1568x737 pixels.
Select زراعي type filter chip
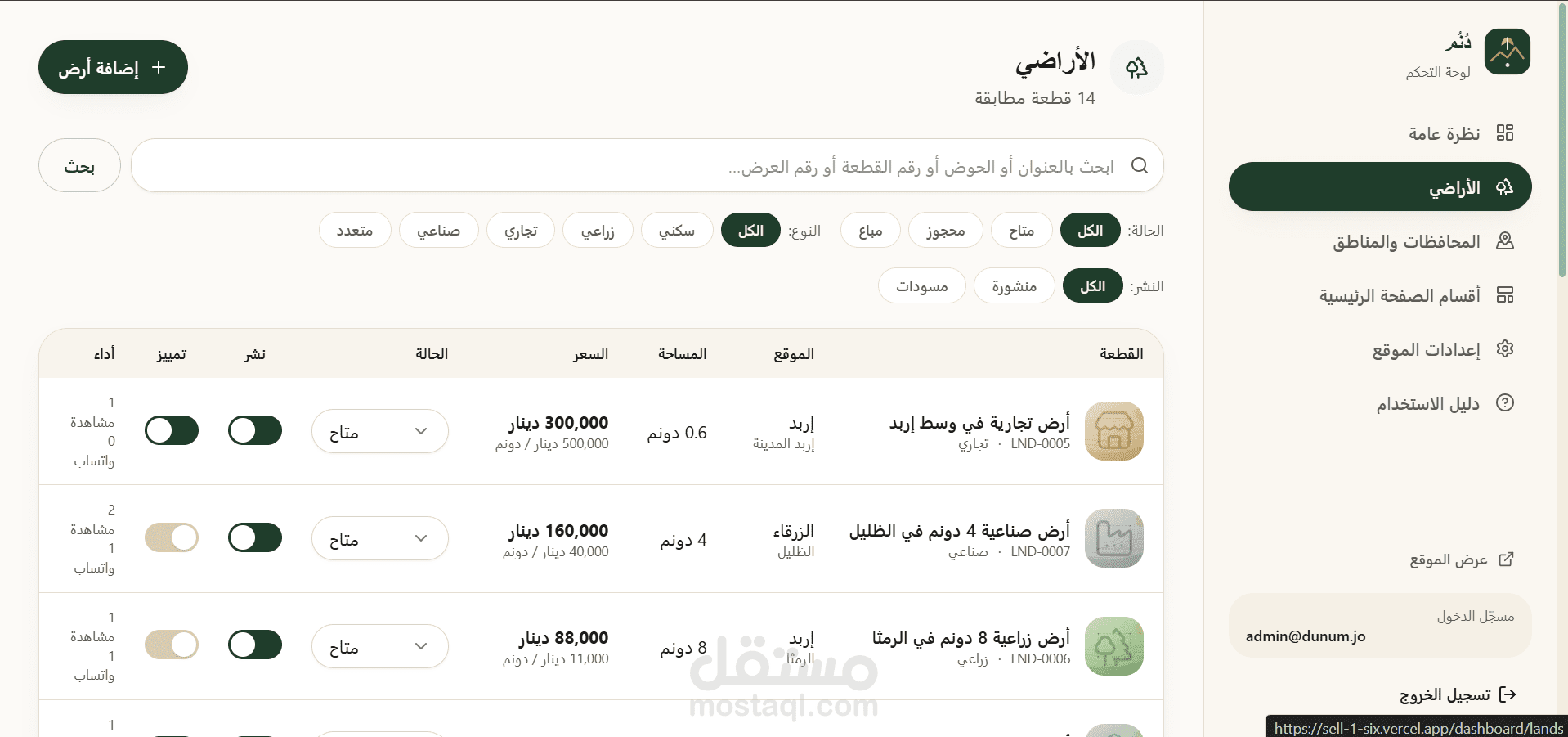coord(598,231)
